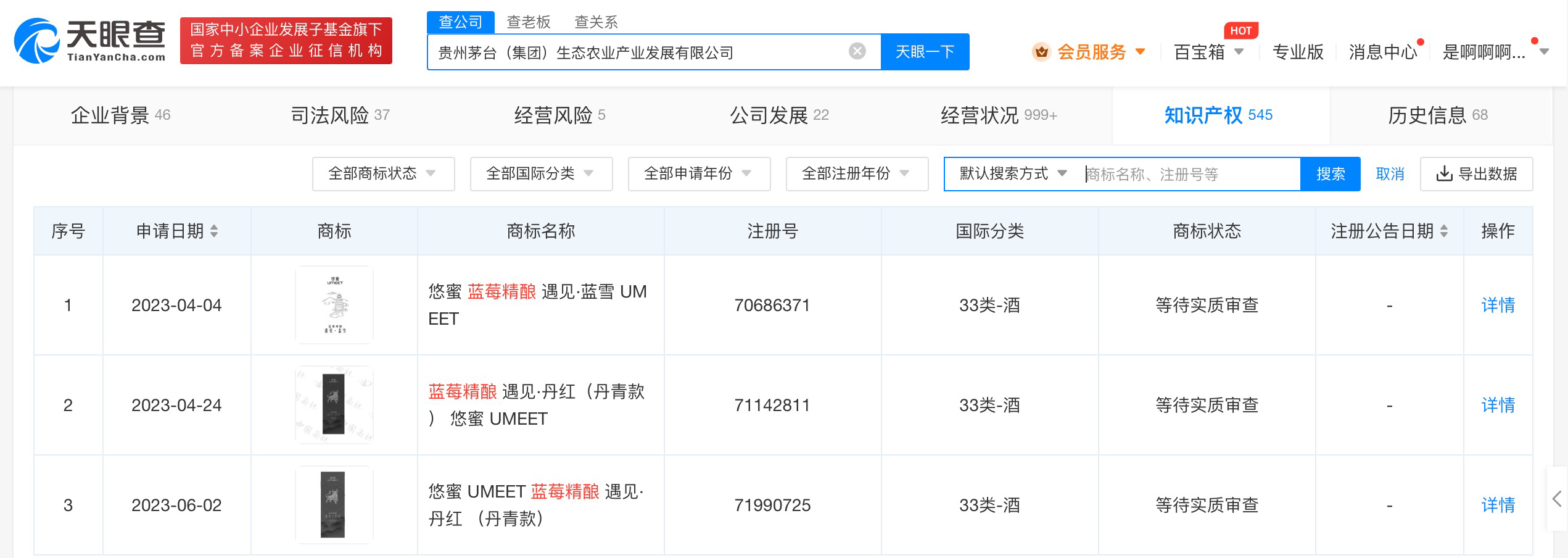Click application date 2023-04-04
The height and width of the screenshot is (558, 1568).
pyautogui.click(x=176, y=305)
